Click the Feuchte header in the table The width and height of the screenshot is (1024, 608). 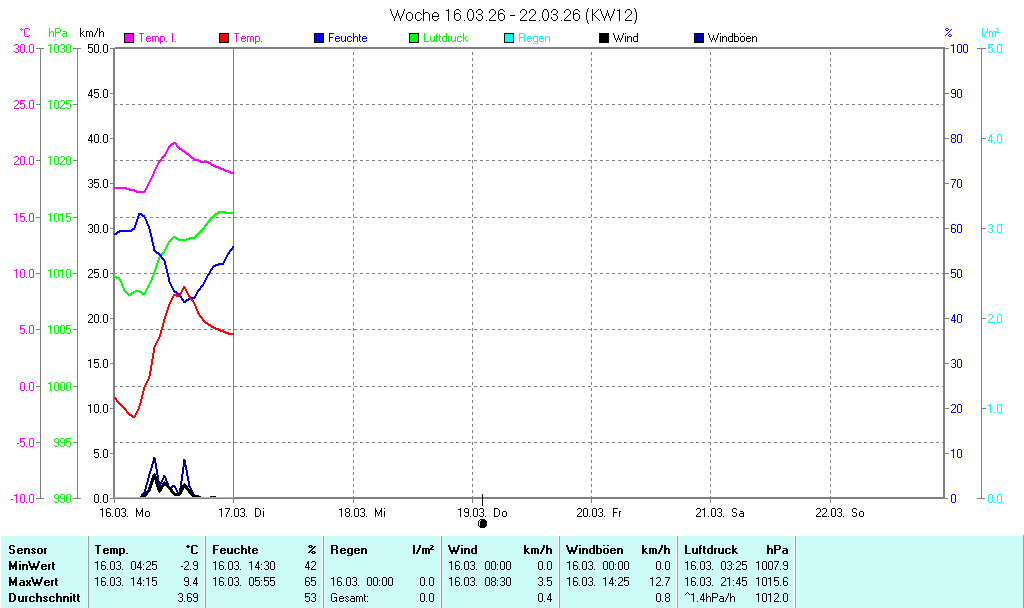tap(235, 550)
